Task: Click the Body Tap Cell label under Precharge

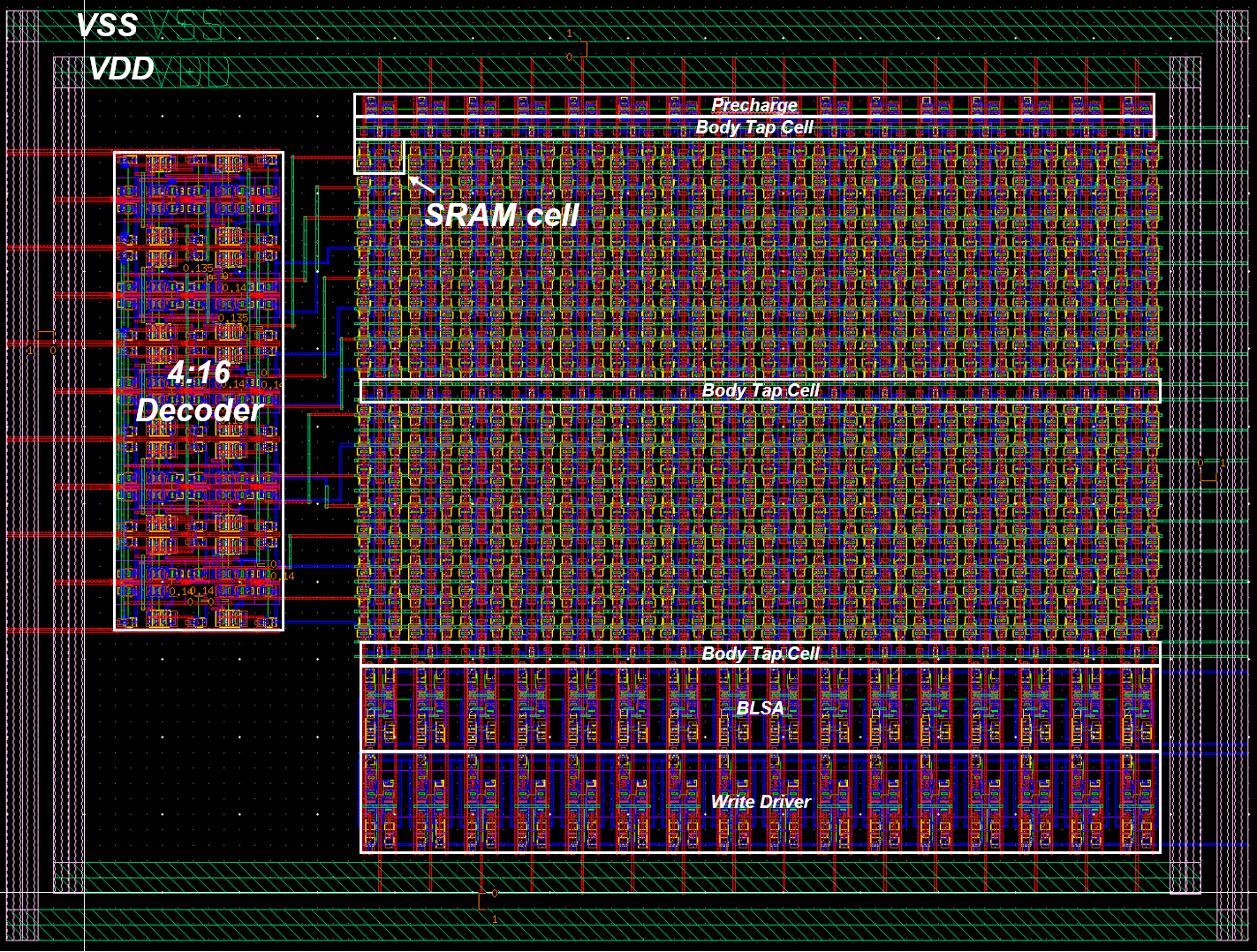Action: (754, 127)
